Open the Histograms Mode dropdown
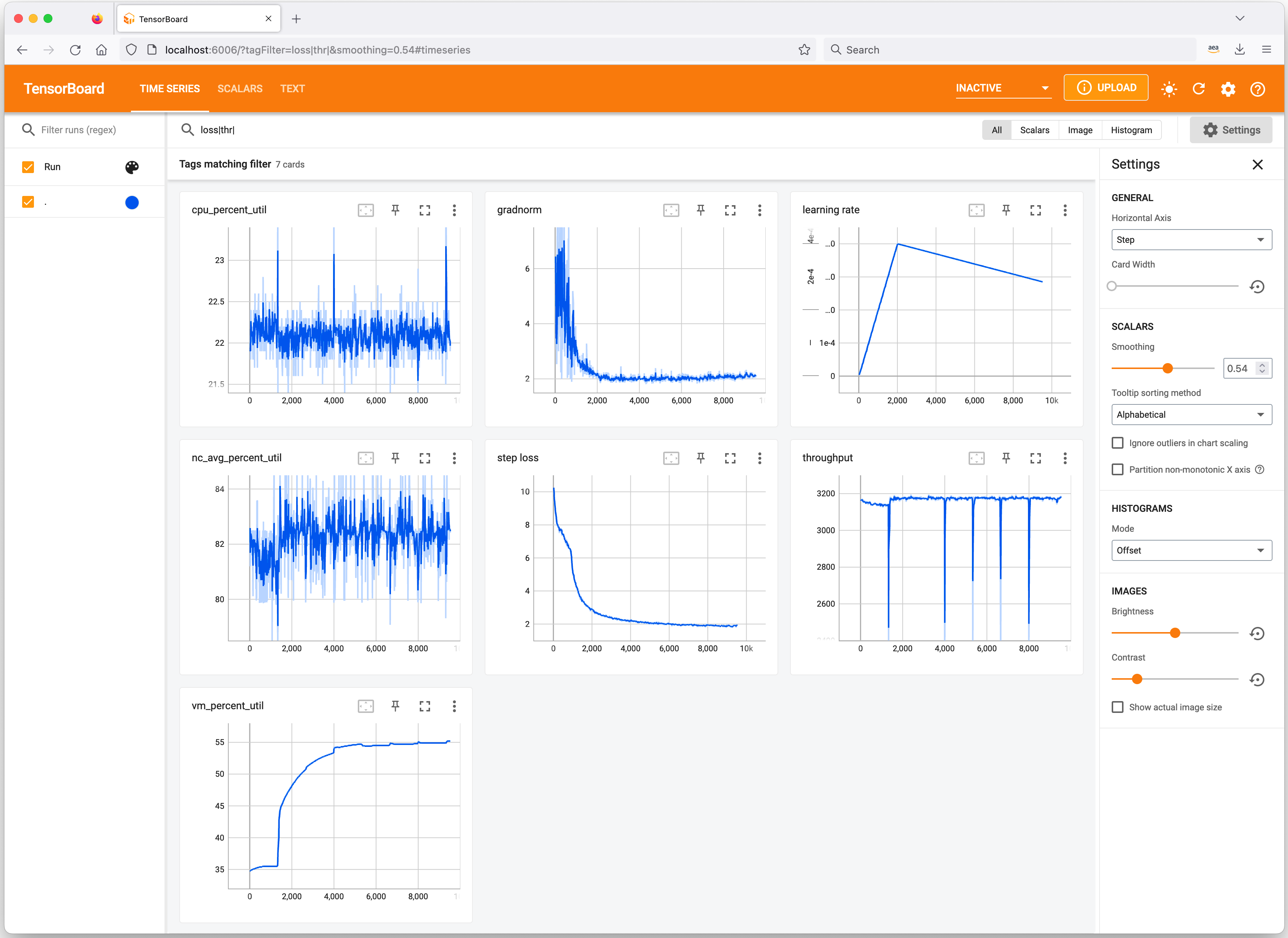Image resolution: width=1288 pixels, height=938 pixels. [x=1191, y=550]
